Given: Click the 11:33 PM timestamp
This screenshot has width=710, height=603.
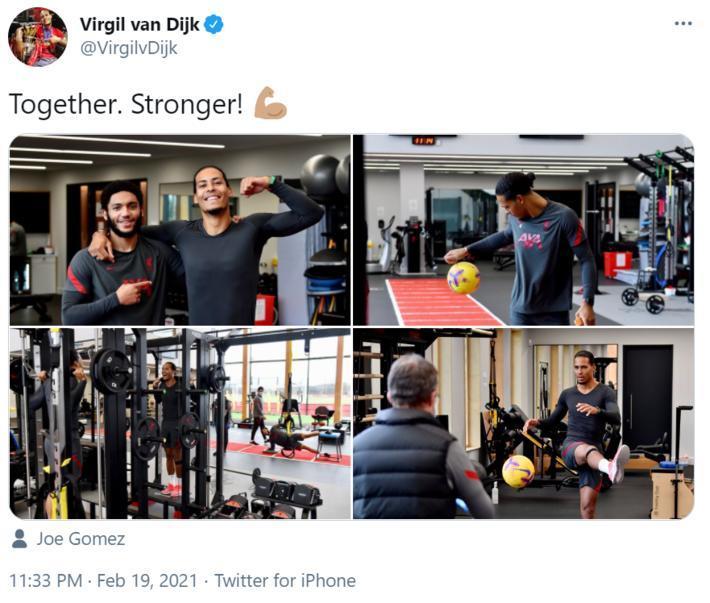Looking at the screenshot, I should 46,580.
